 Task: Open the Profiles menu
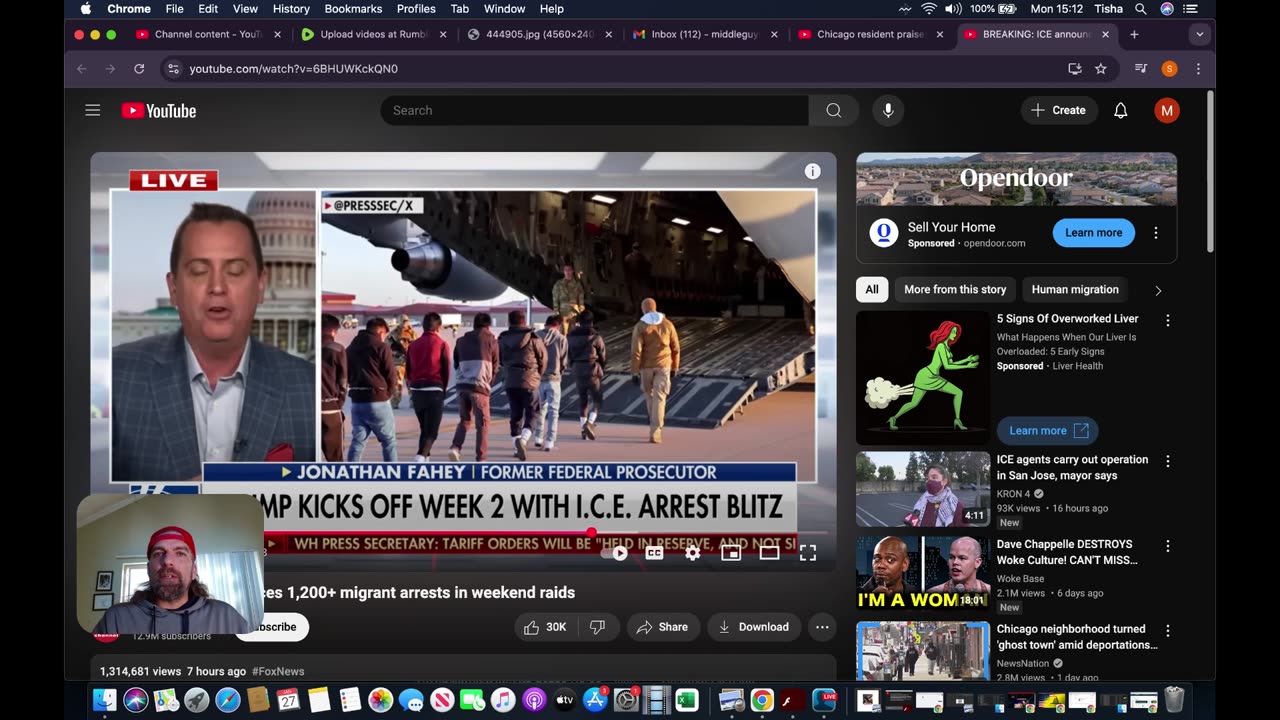tap(416, 8)
